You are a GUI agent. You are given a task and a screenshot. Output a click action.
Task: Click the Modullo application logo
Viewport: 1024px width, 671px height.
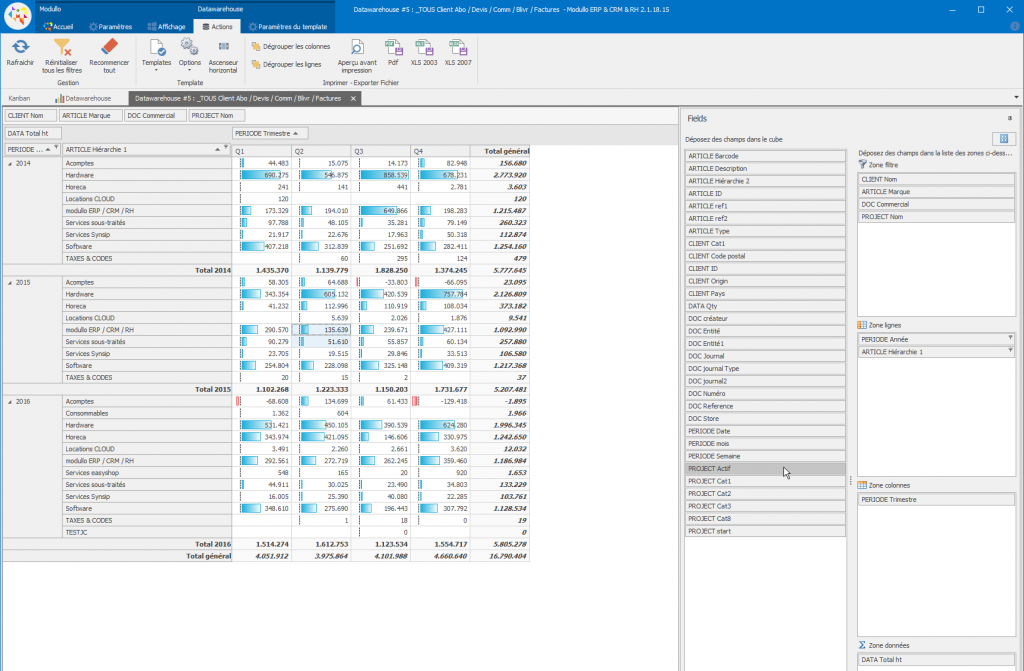tap(18, 16)
